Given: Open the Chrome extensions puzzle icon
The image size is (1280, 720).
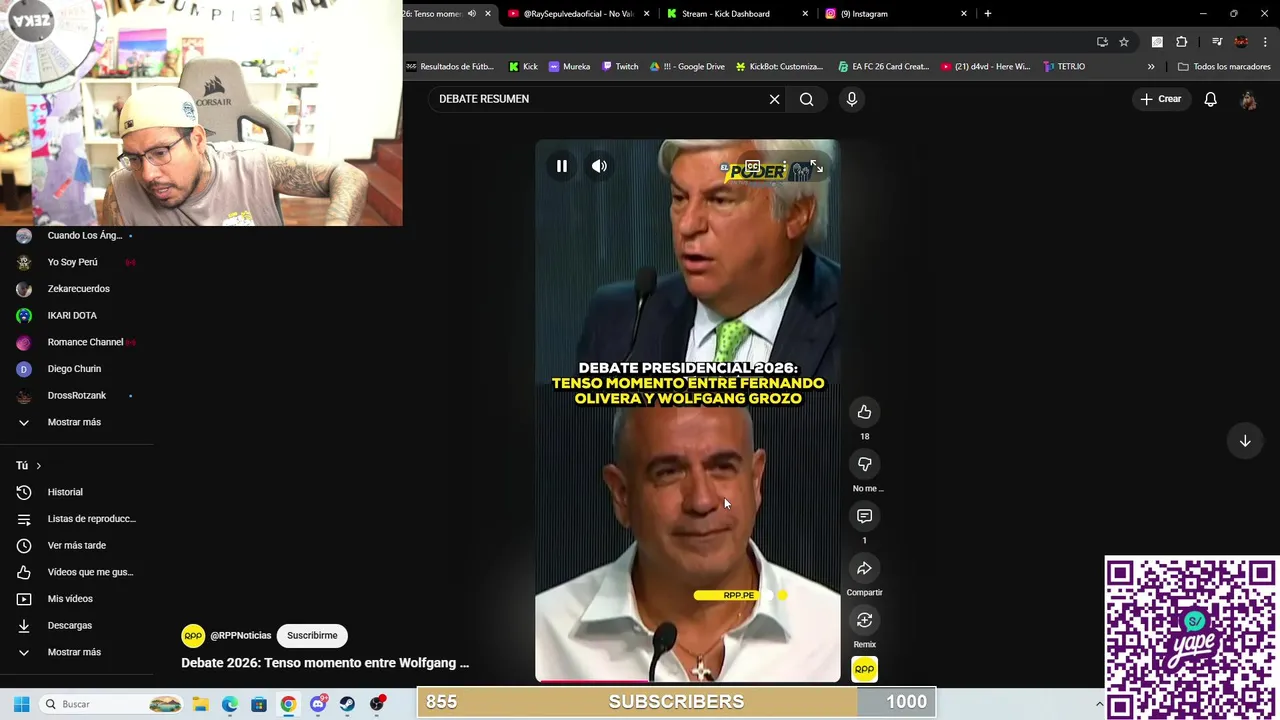Looking at the screenshot, I should [x=1182, y=42].
